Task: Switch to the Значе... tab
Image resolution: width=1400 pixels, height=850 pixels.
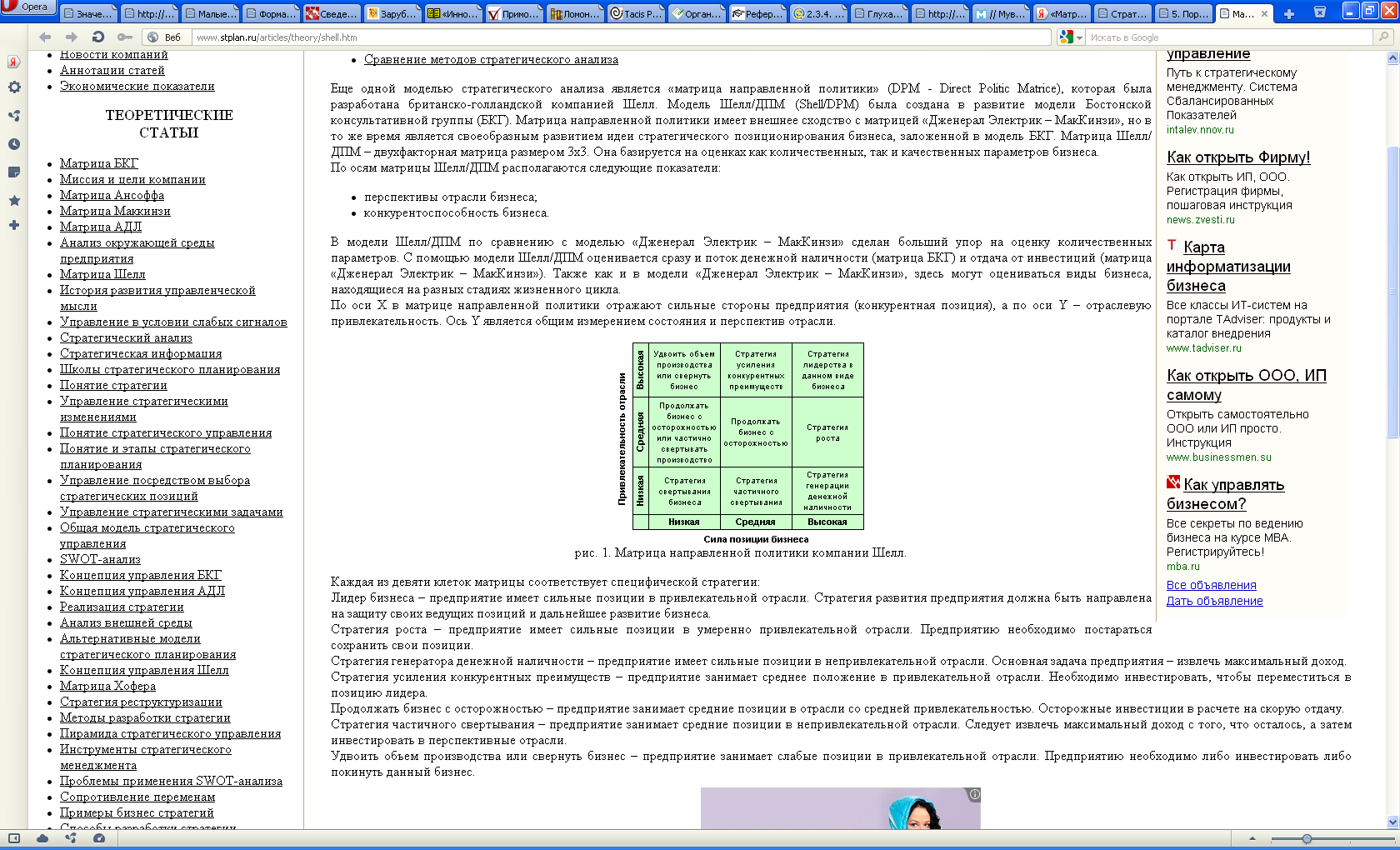Action: pyautogui.click(x=87, y=13)
